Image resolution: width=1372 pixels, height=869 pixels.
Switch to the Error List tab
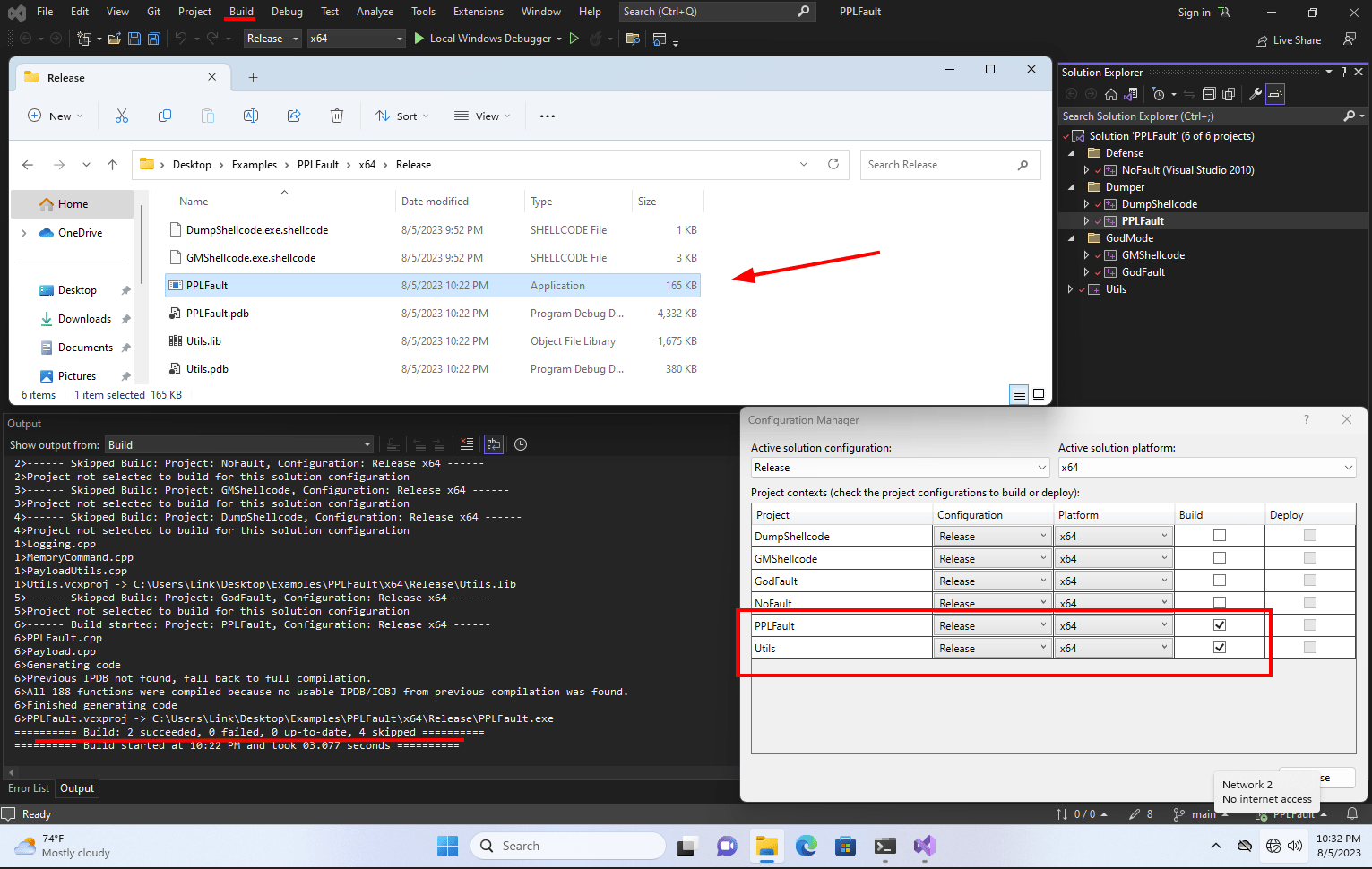pyautogui.click(x=29, y=788)
